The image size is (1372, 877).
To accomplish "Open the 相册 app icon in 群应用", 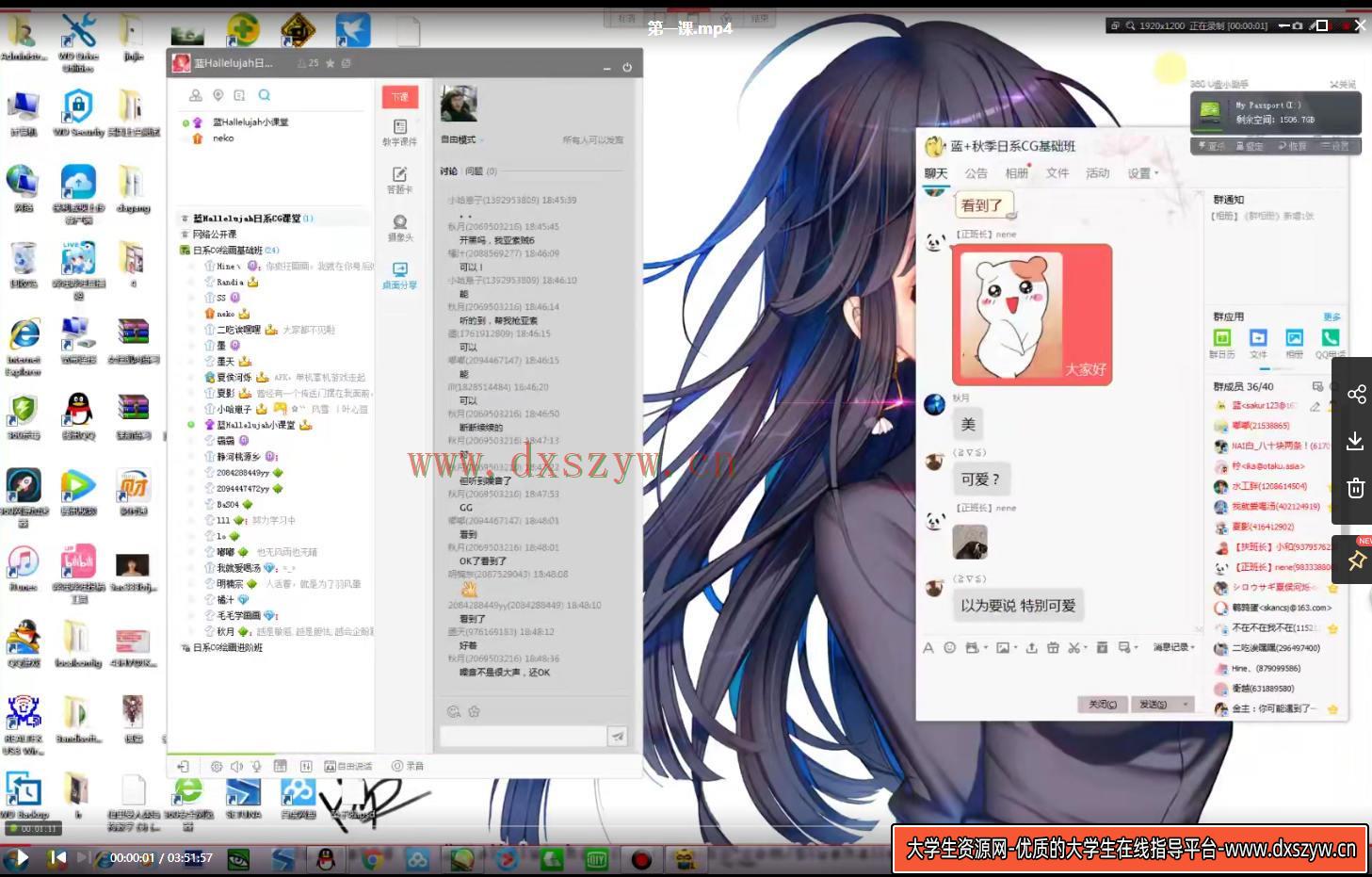I will [x=1295, y=343].
